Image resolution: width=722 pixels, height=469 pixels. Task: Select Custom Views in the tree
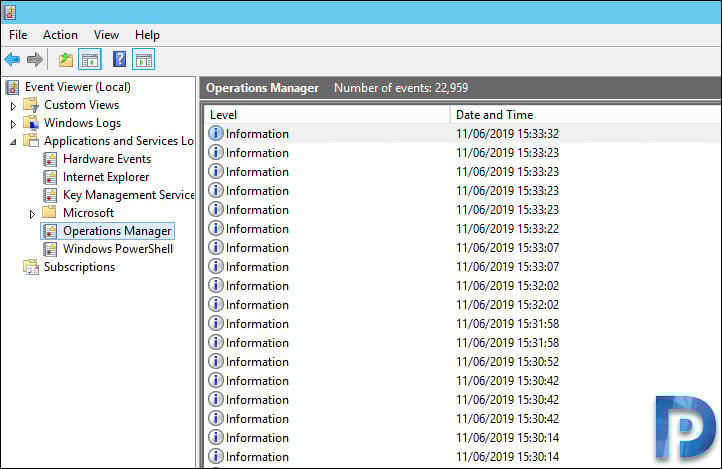pos(82,105)
